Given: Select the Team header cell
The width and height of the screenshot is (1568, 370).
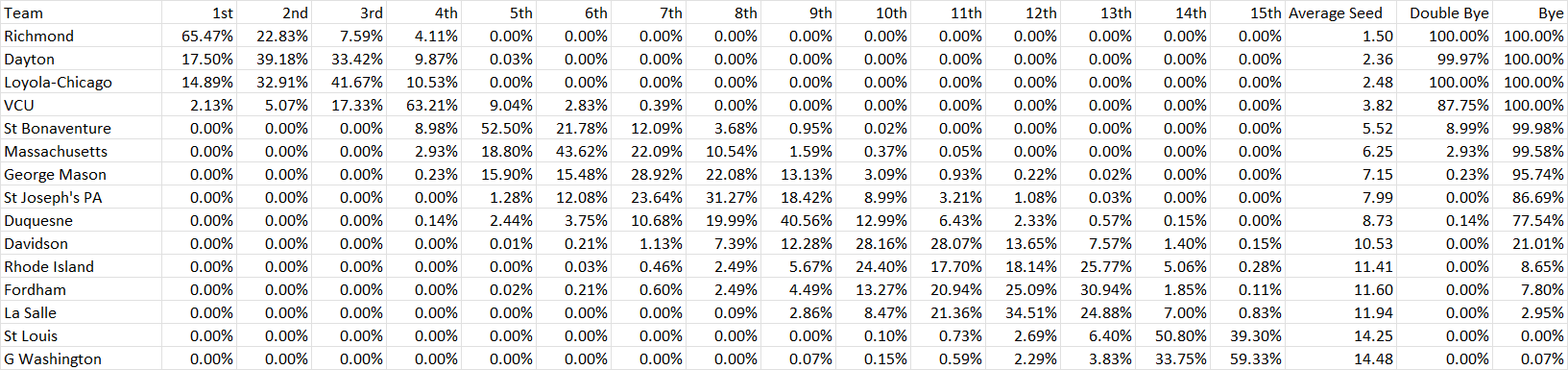Looking at the screenshot, I should pos(81,12).
